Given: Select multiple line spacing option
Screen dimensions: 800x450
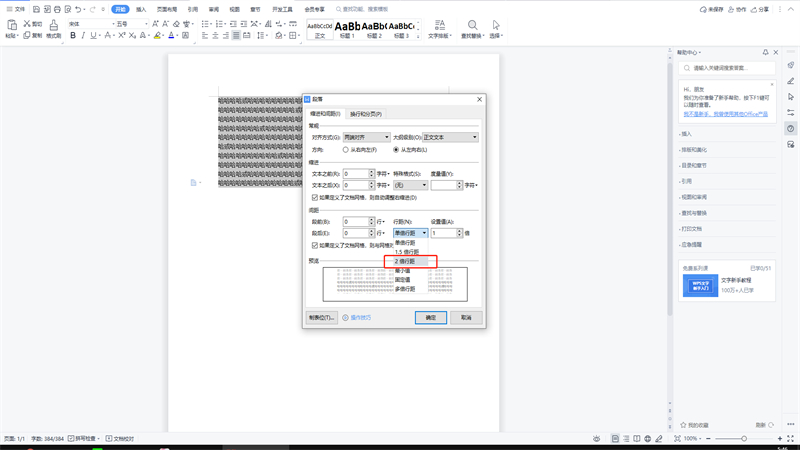Looking at the screenshot, I should (x=411, y=289).
